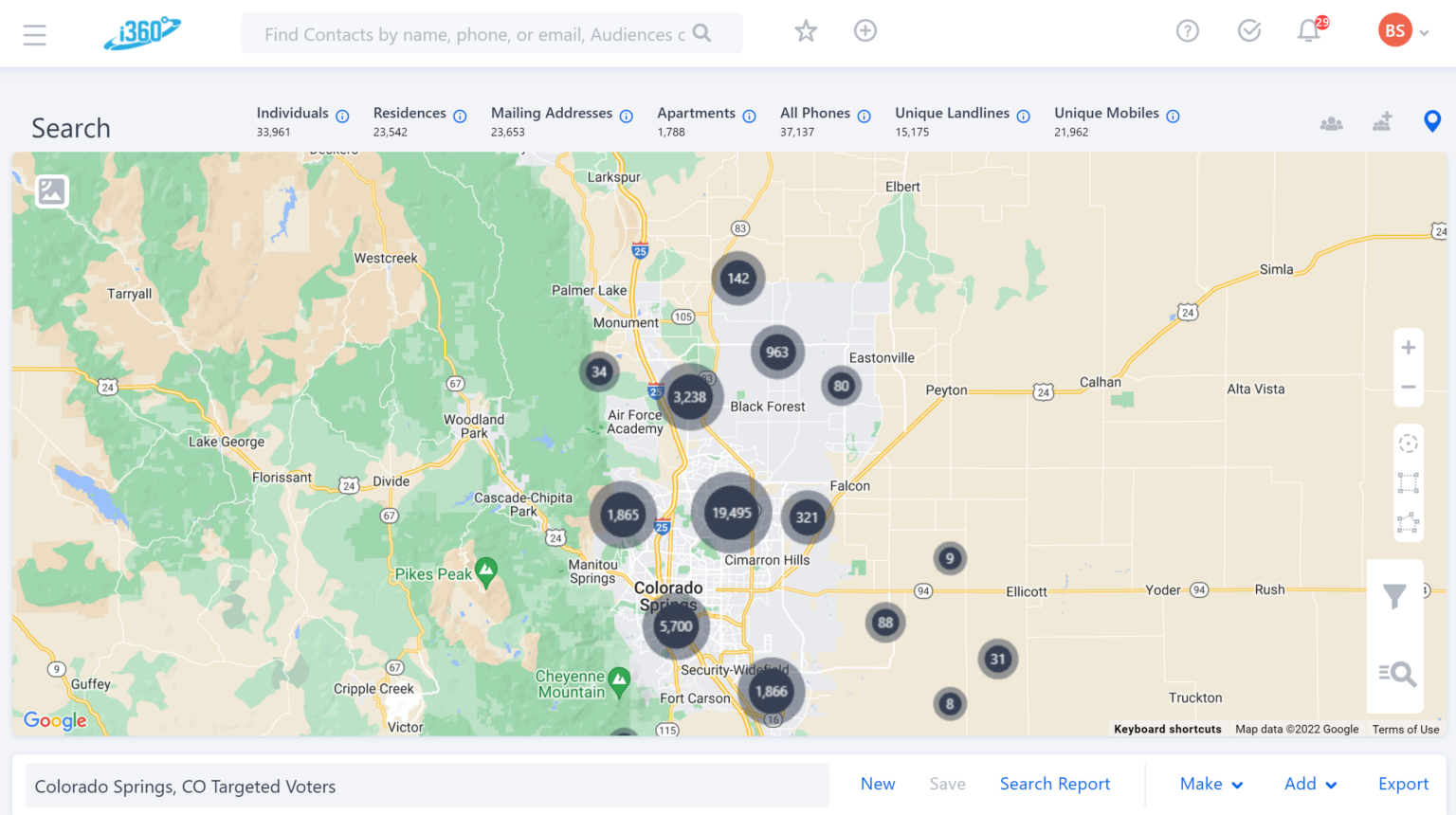Click the 5,700 cluster marker

(676, 626)
